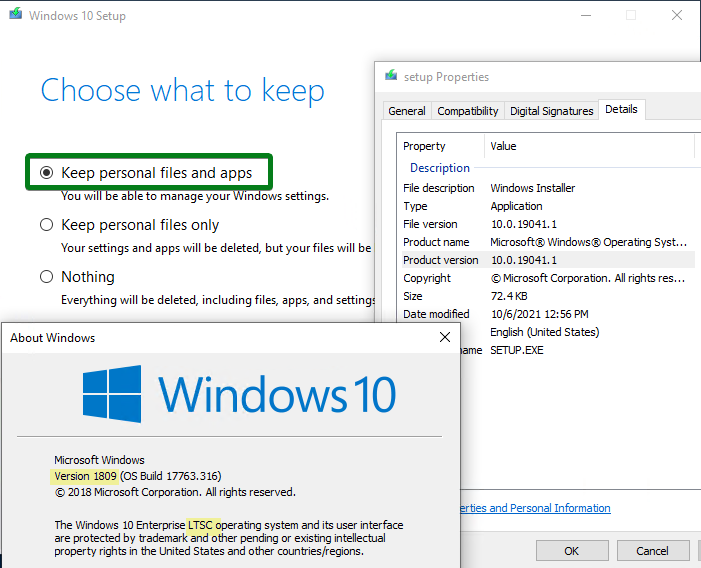Select the Details tab
Viewport: 701px width, 568px height.
tap(621, 109)
